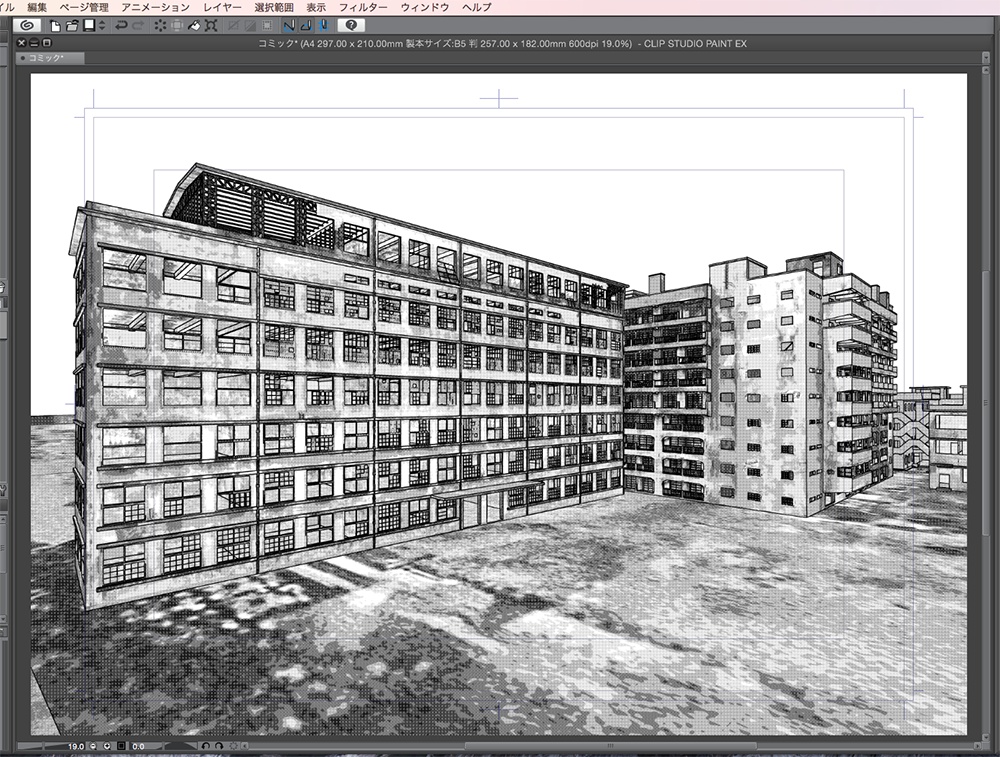Open the ページ管理 menu

coord(84,7)
